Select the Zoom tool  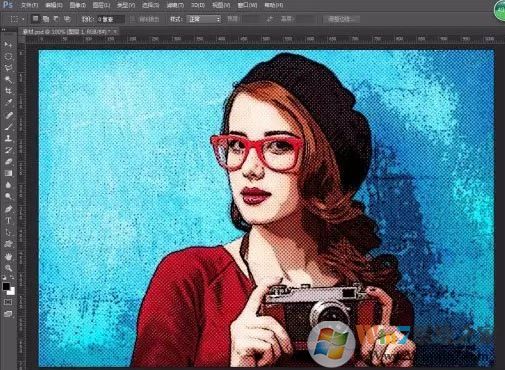pyautogui.click(x=8, y=268)
